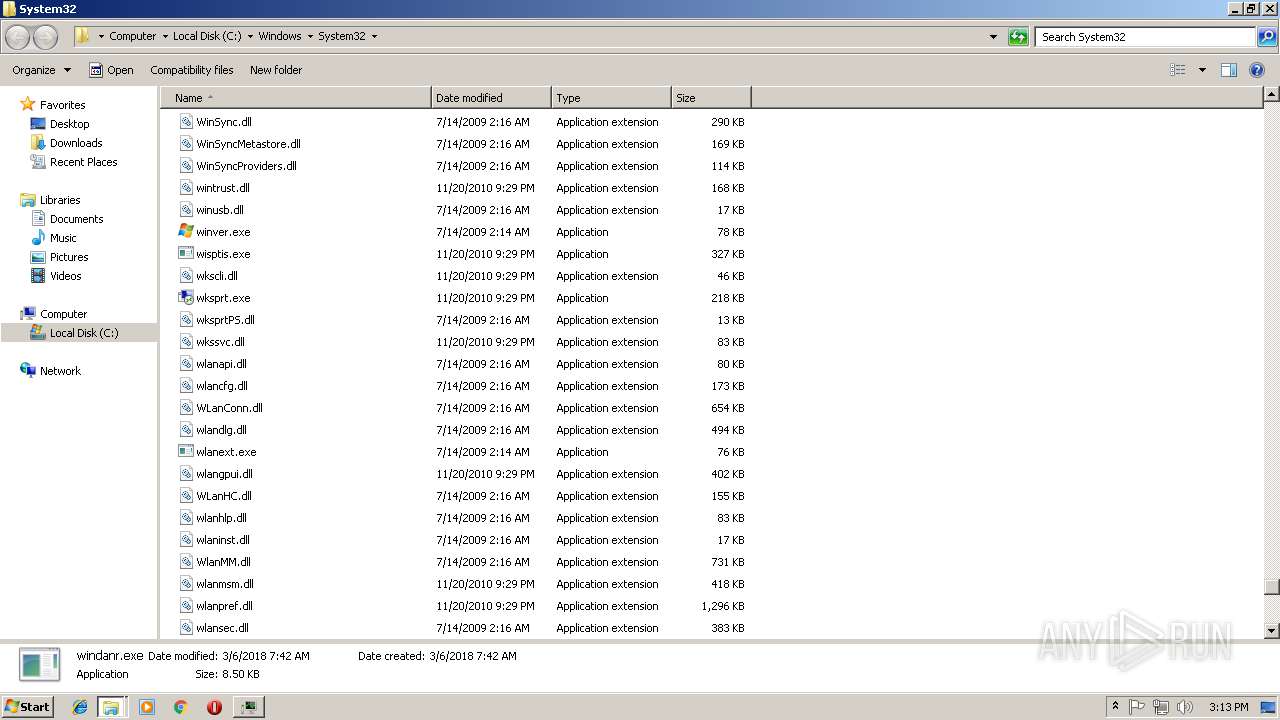Click the Change your view icon
This screenshot has height=720, width=1280.
pyautogui.click(x=1178, y=70)
